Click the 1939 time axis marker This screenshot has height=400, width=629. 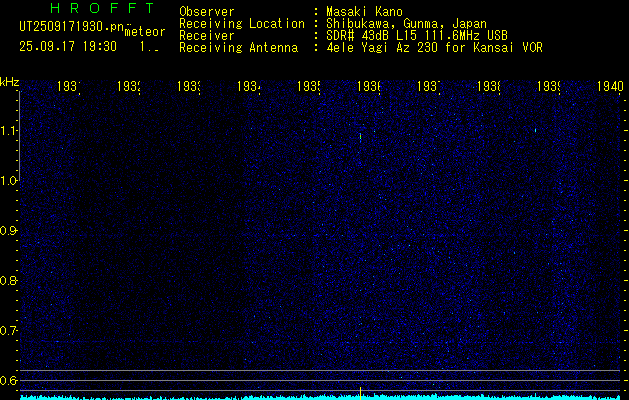tap(549, 87)
